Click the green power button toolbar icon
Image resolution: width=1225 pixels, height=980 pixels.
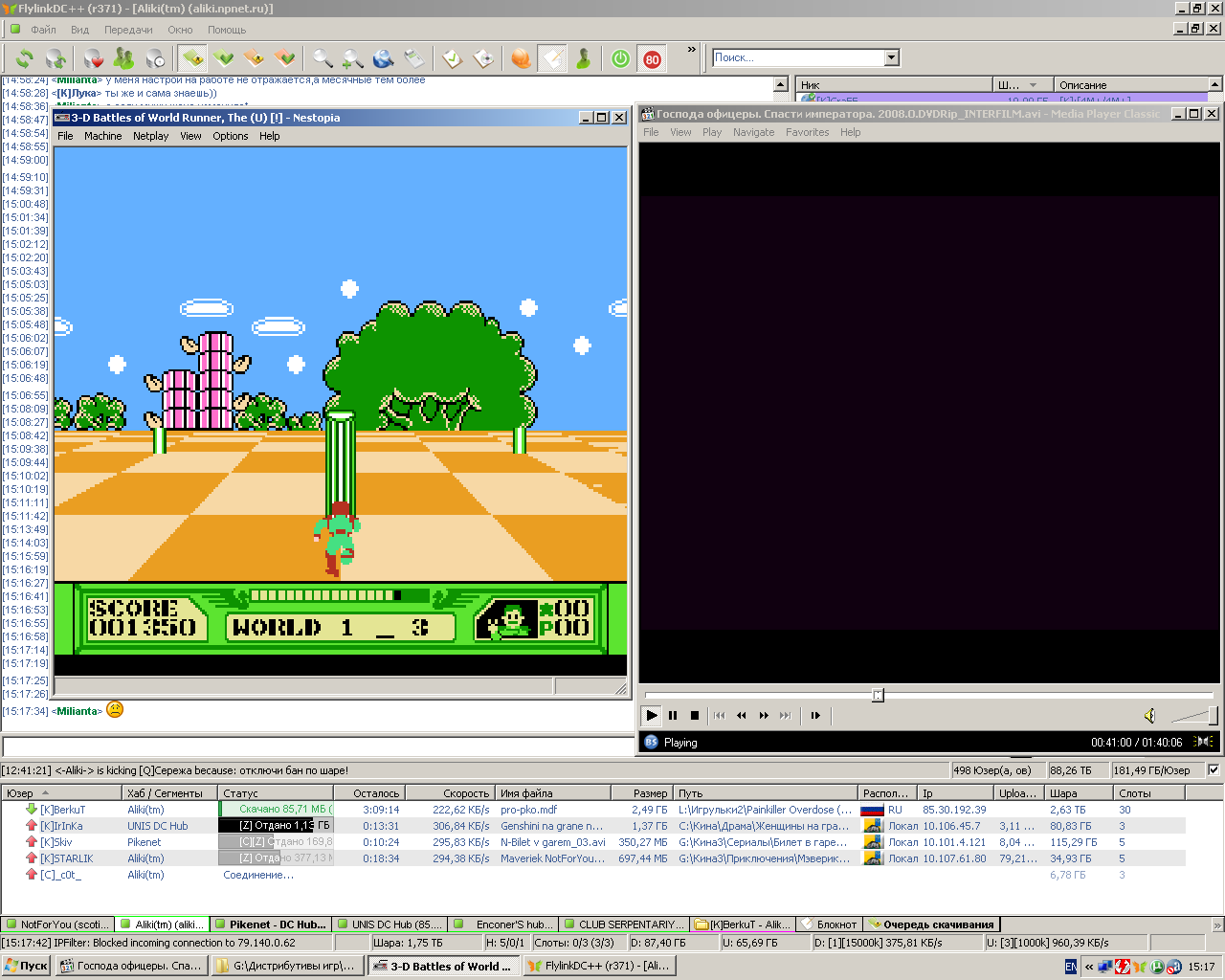pyautogui.click(x=620, y=58)
